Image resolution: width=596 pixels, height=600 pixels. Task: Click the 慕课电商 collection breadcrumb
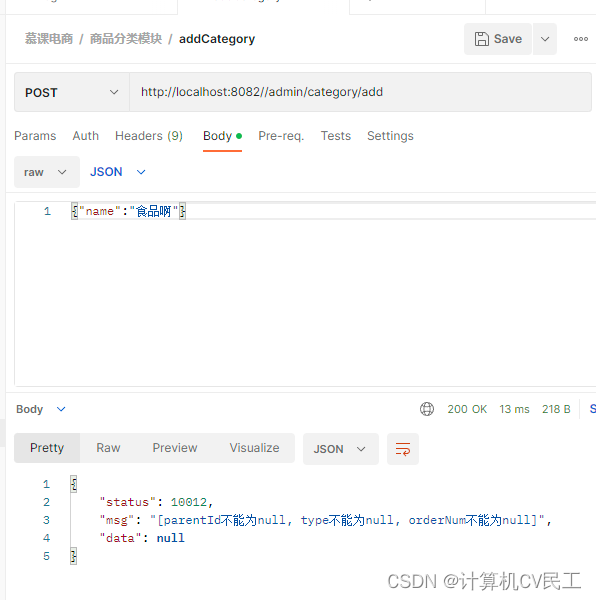tap(49, 39)
